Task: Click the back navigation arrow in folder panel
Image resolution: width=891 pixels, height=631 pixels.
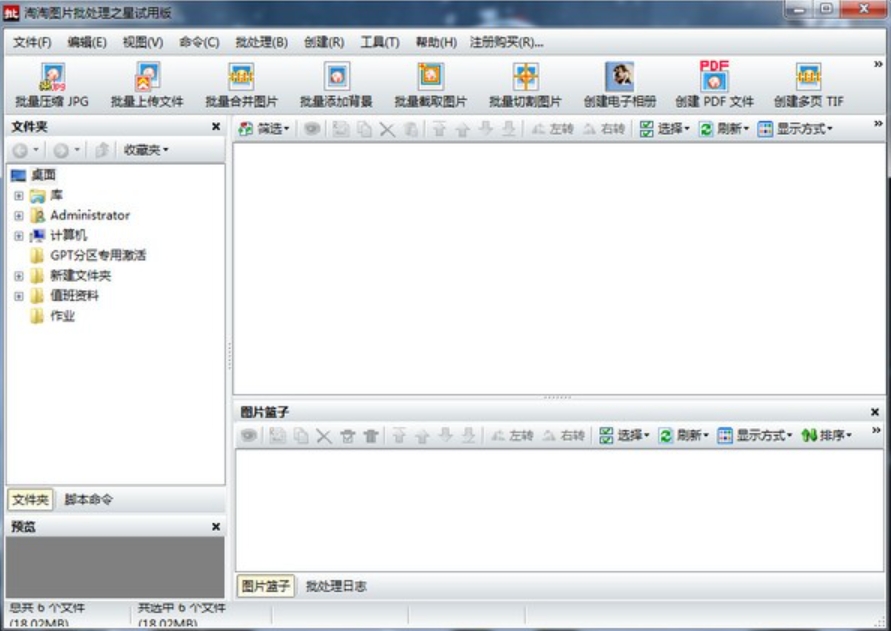Action: tap(20, 150)
